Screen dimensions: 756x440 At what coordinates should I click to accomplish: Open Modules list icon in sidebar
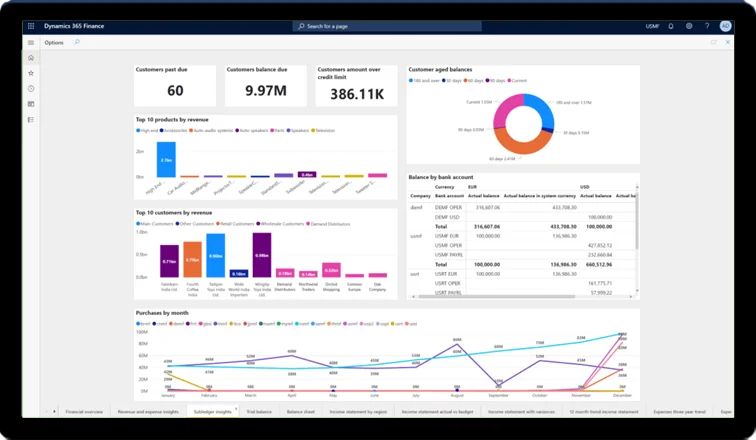pos(31,119)
